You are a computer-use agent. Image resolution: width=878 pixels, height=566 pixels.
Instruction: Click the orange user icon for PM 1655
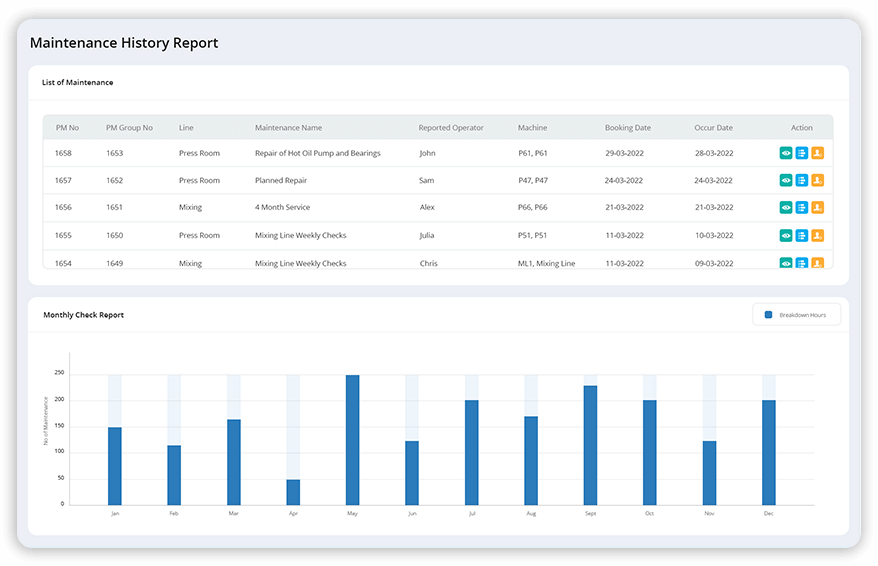point(817,236)
